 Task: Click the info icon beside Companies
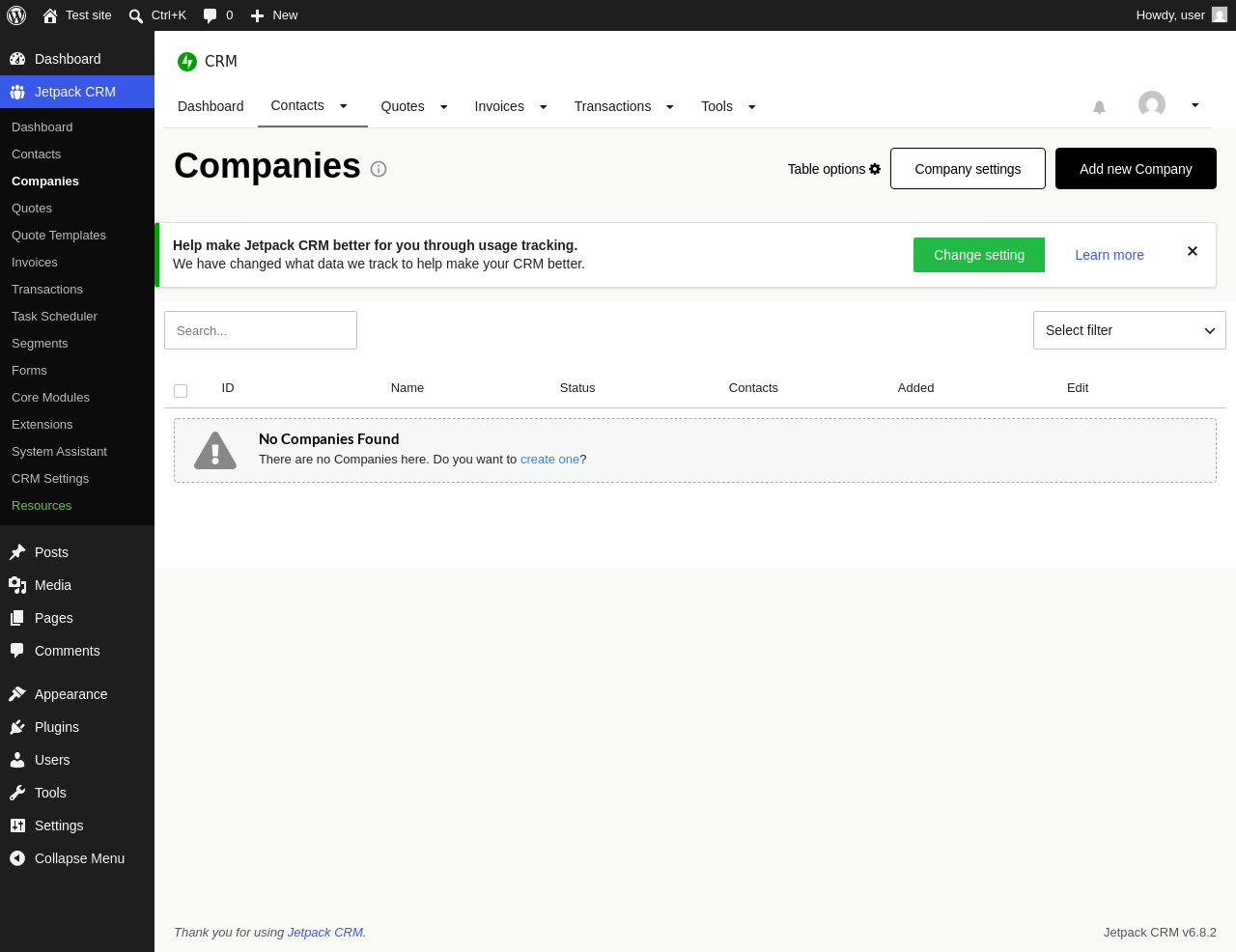[x=379, y=169]
